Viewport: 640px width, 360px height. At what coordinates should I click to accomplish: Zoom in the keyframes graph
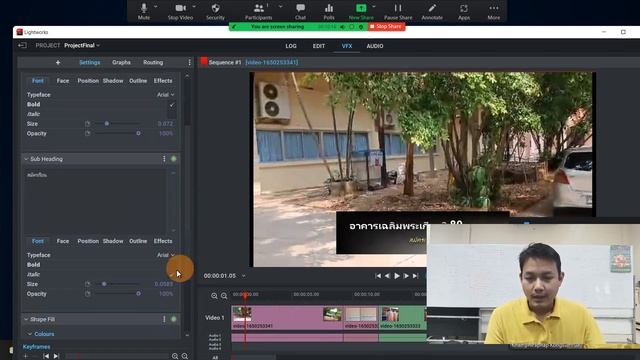click(x=175, y=356)
